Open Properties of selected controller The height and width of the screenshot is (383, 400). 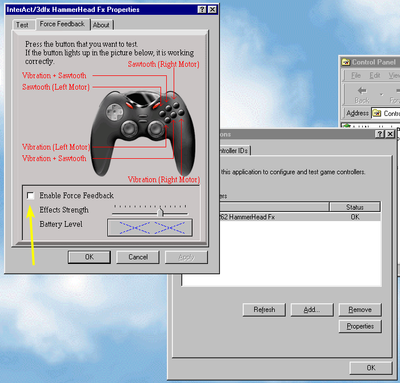[x=360, y=326]
